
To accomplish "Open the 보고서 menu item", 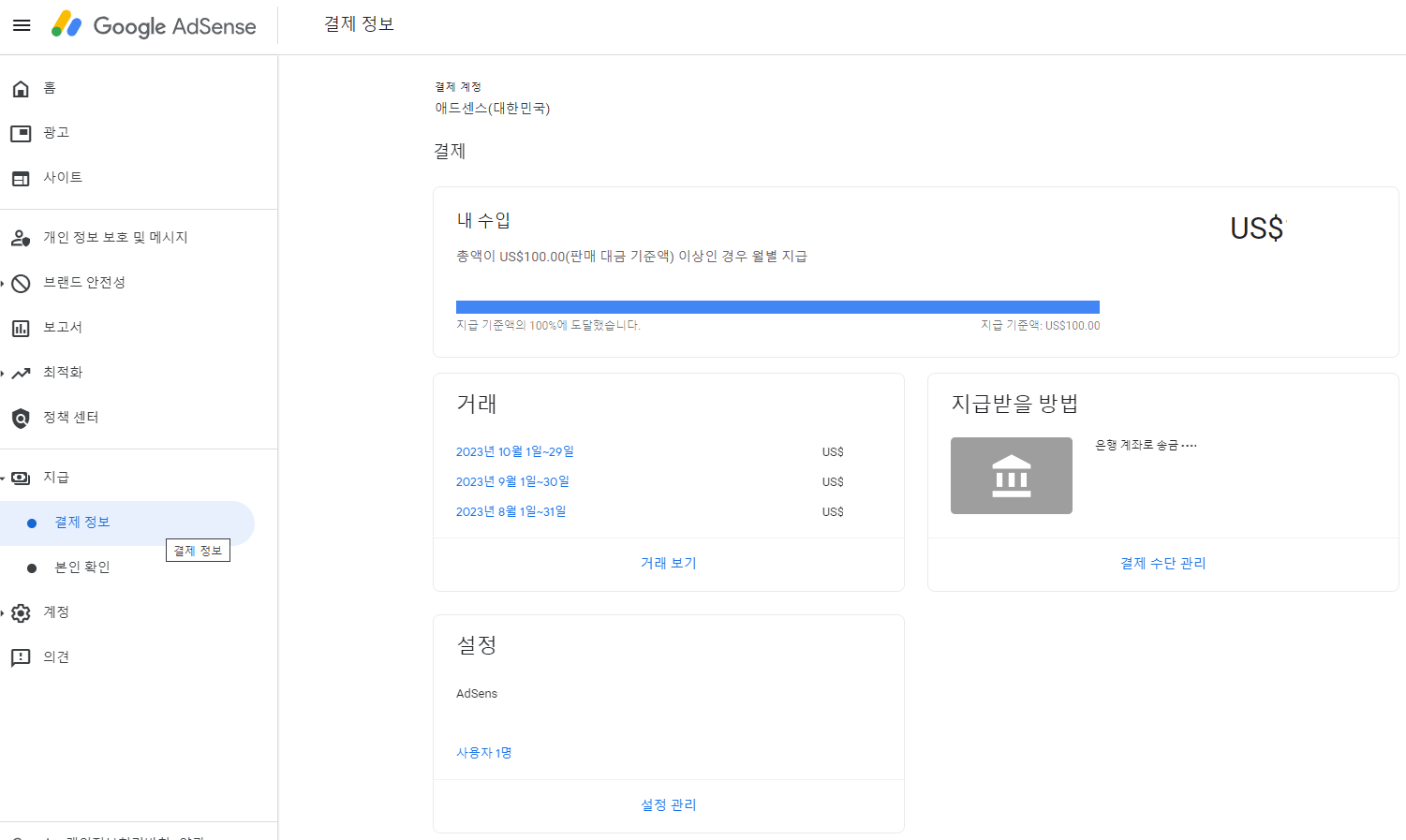I will (139, 328).
